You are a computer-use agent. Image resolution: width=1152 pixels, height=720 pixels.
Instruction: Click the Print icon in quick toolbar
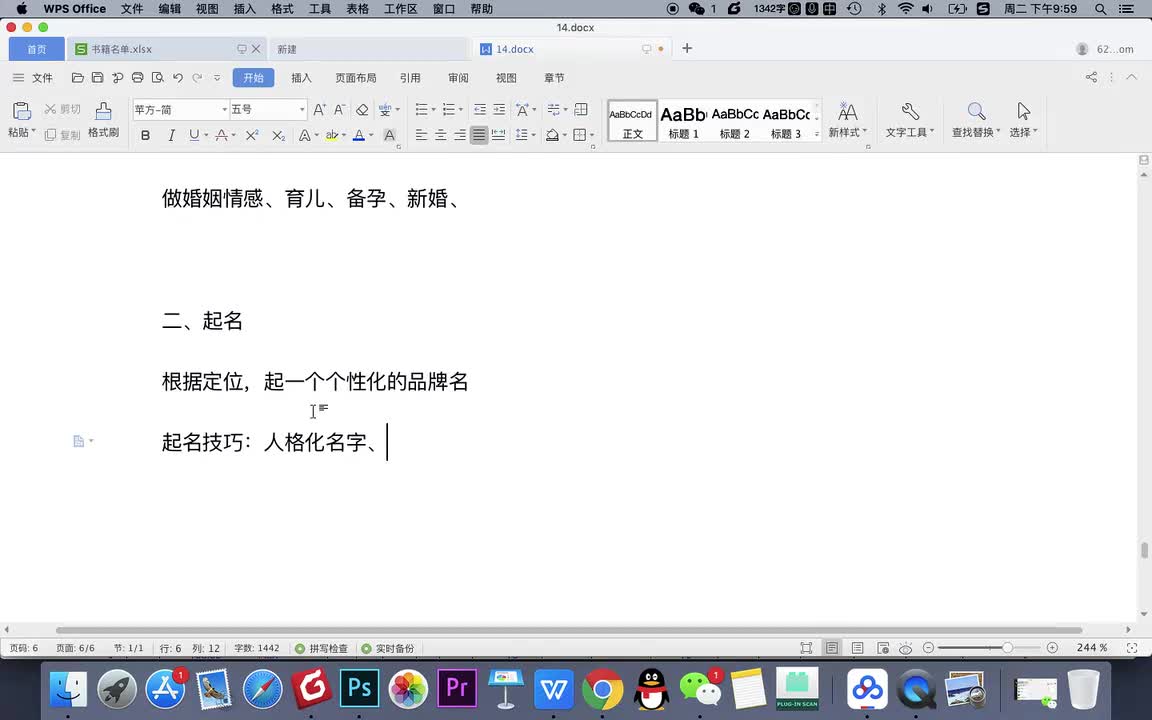coord(137,78)
